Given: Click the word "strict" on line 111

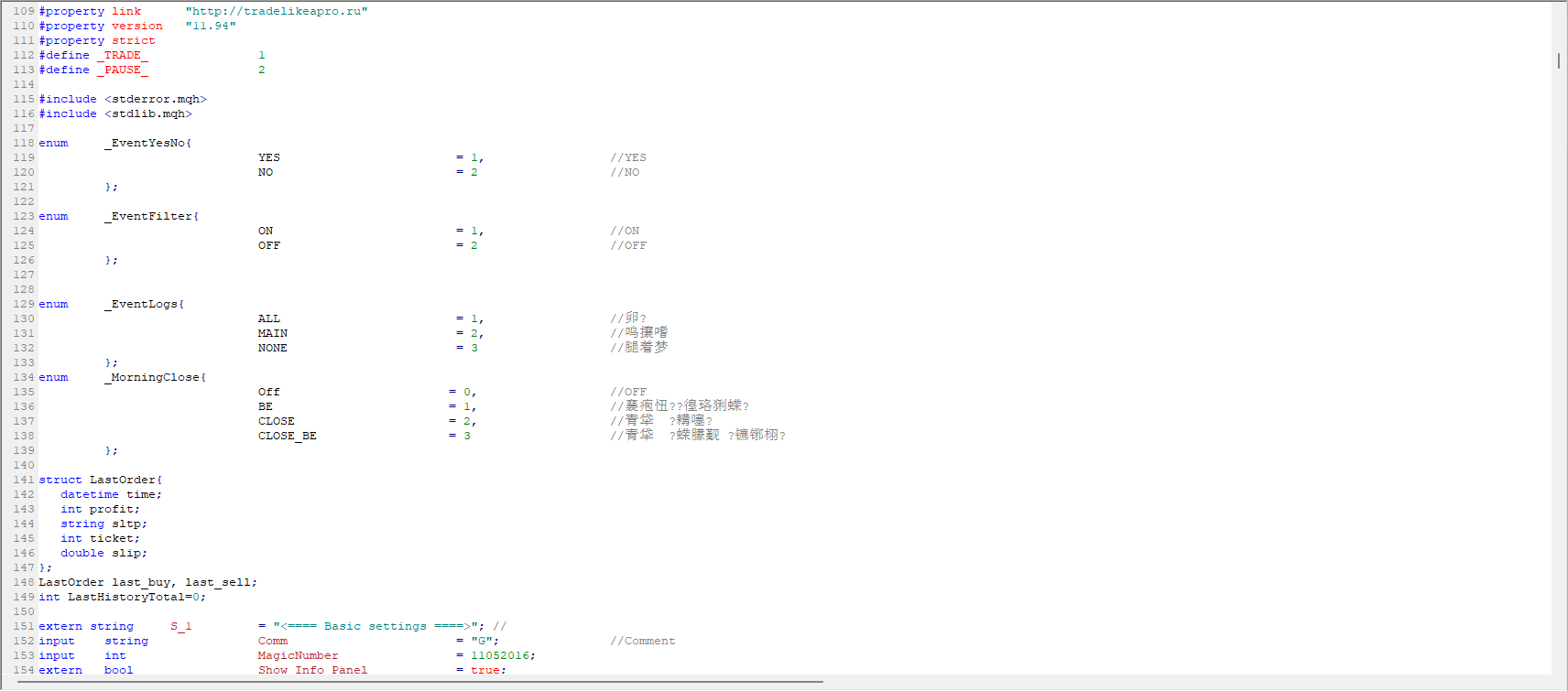Looking at the screenshot, I should point(134,40).
